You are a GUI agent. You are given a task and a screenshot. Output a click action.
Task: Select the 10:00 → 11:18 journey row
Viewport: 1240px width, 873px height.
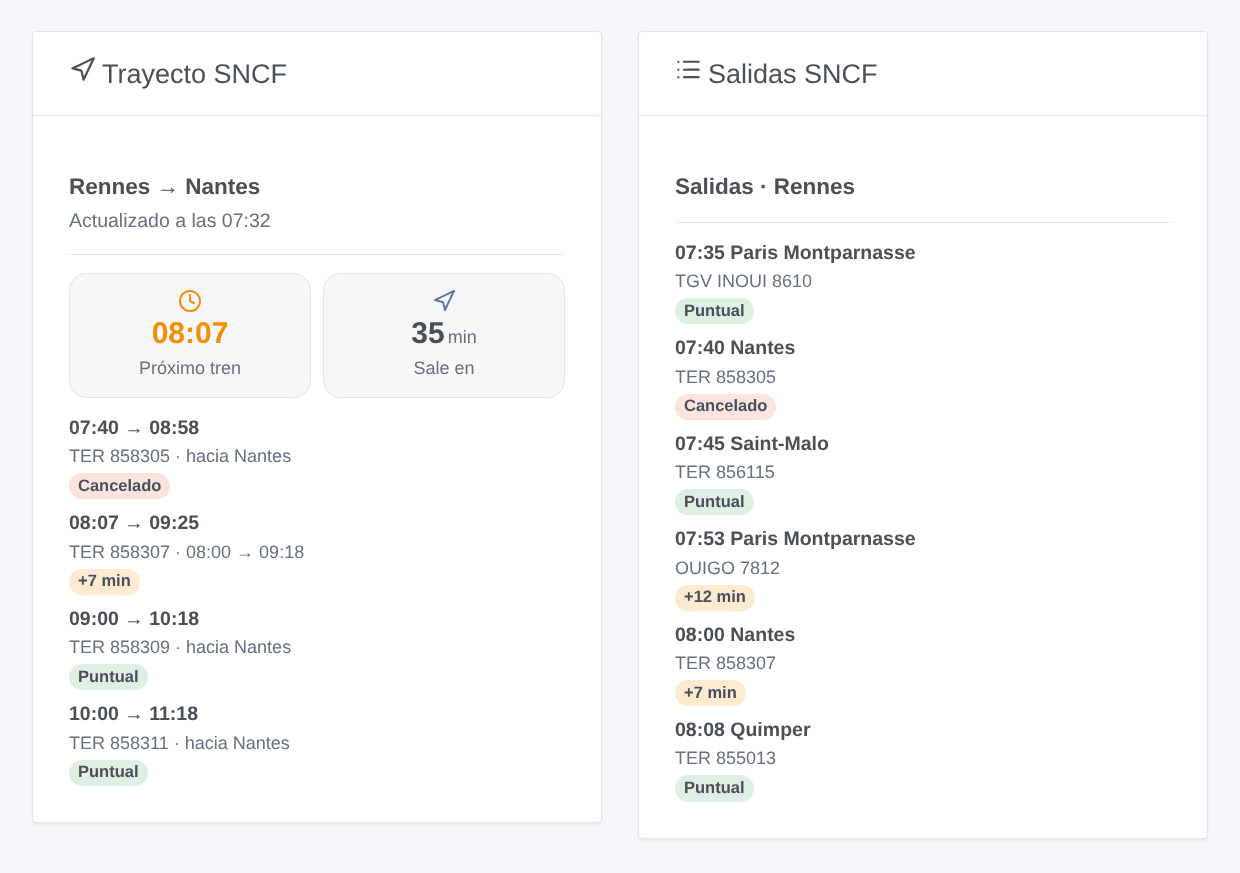pos(134,714)
